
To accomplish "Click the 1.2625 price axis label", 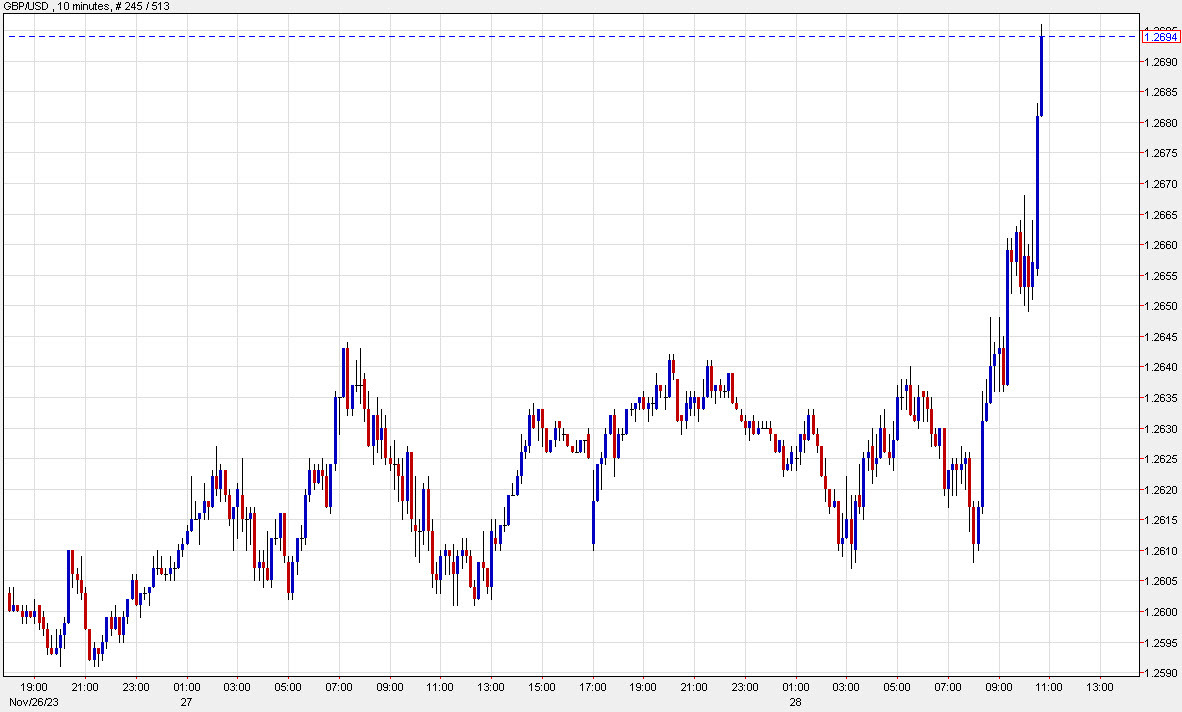I will [1160, 459].
